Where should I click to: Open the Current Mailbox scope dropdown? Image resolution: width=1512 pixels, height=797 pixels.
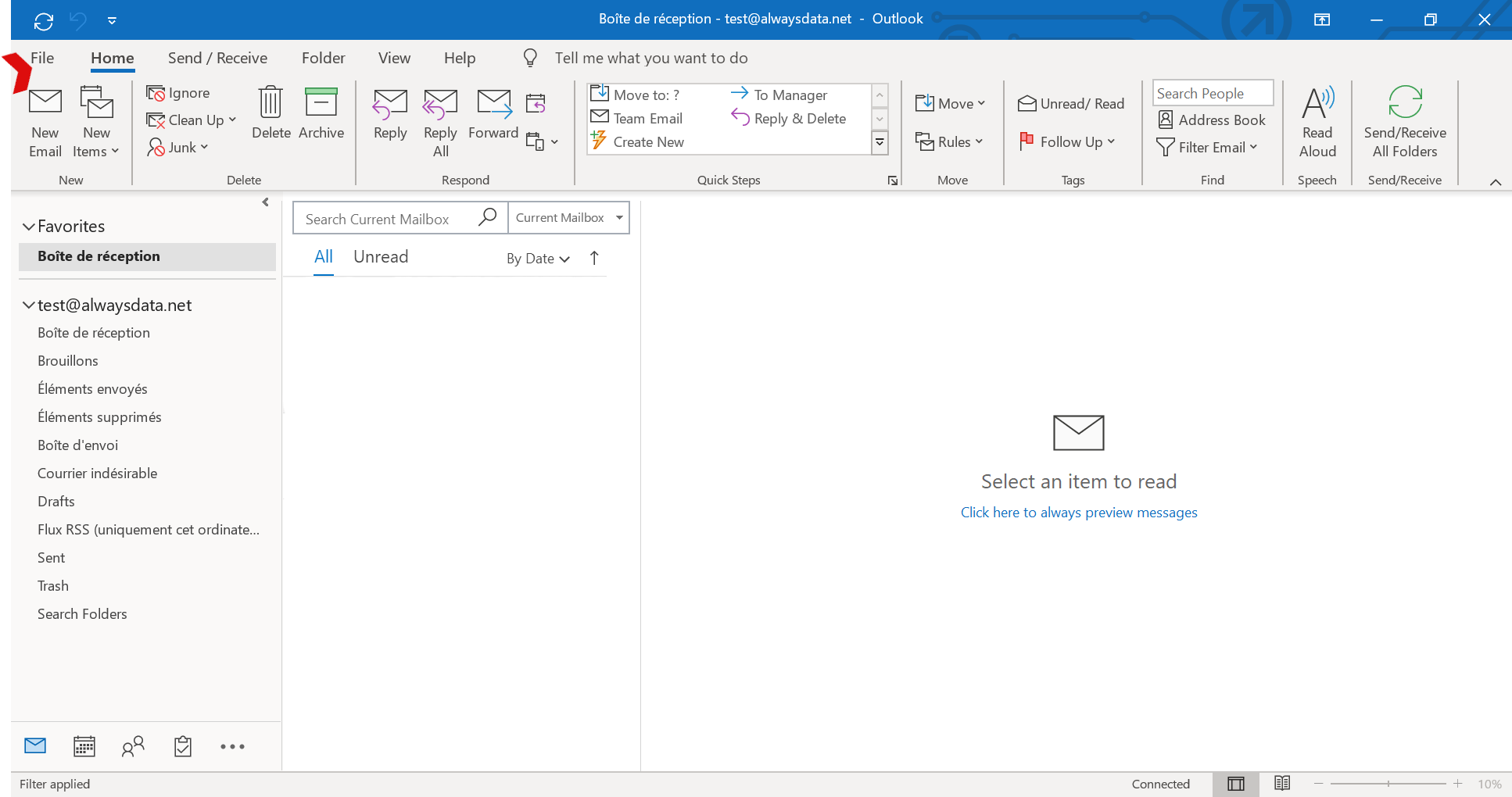pyautogui.click(x=568, y=218)
